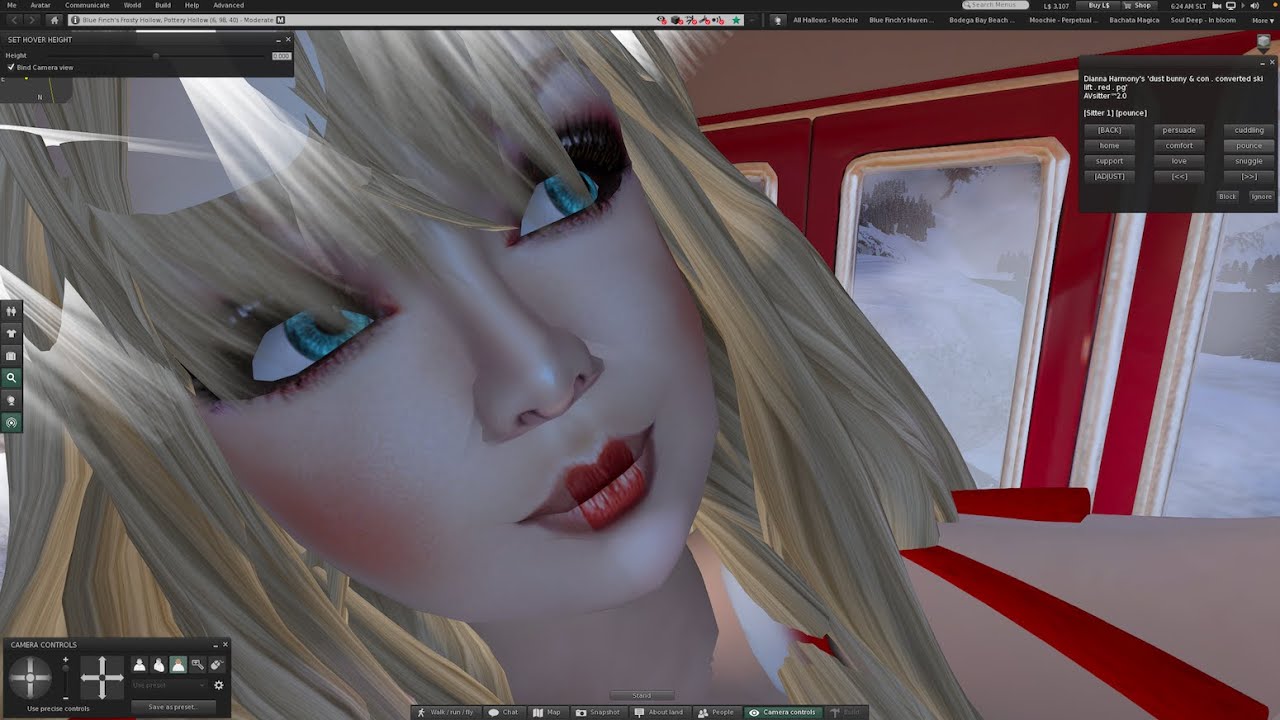
Task: Click the [>>] next page button
Action: pos(1249,177)
